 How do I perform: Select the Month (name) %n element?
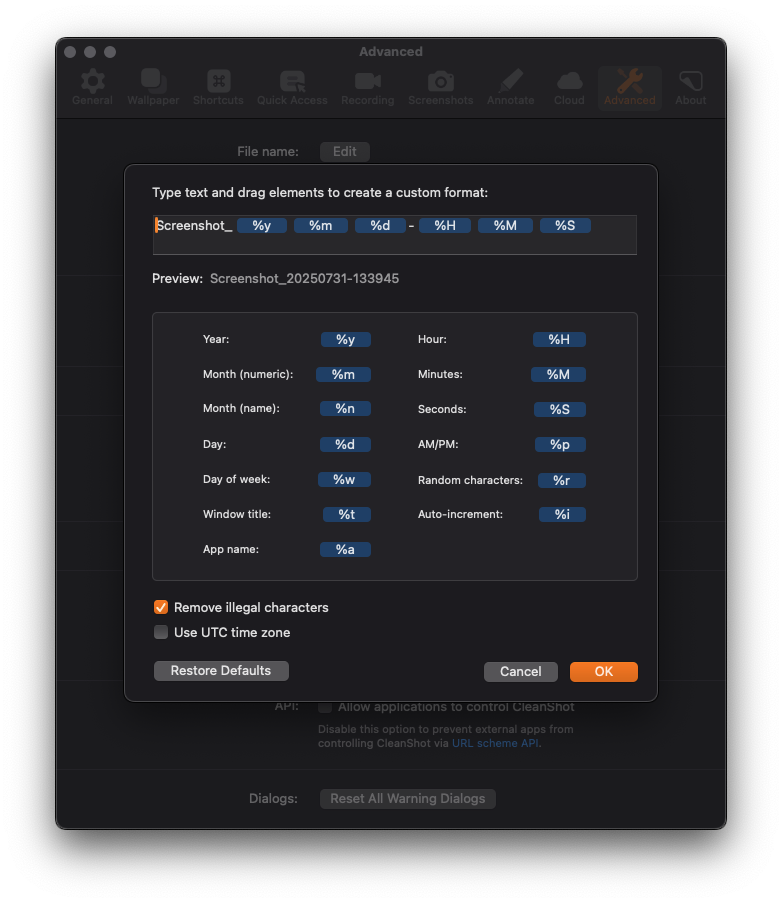point(345,408)
